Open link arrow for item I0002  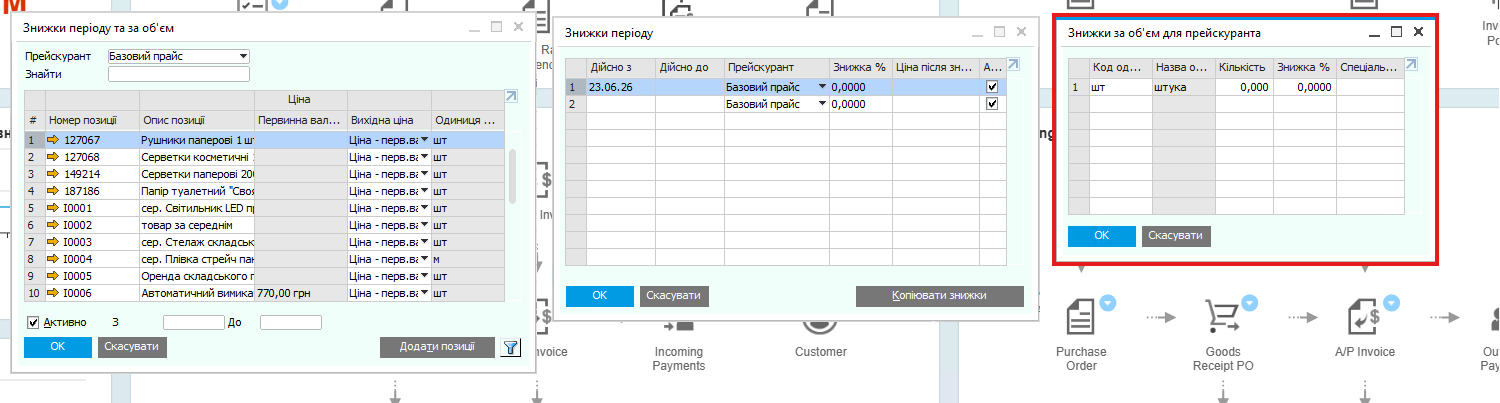click(x=53, y=225)
